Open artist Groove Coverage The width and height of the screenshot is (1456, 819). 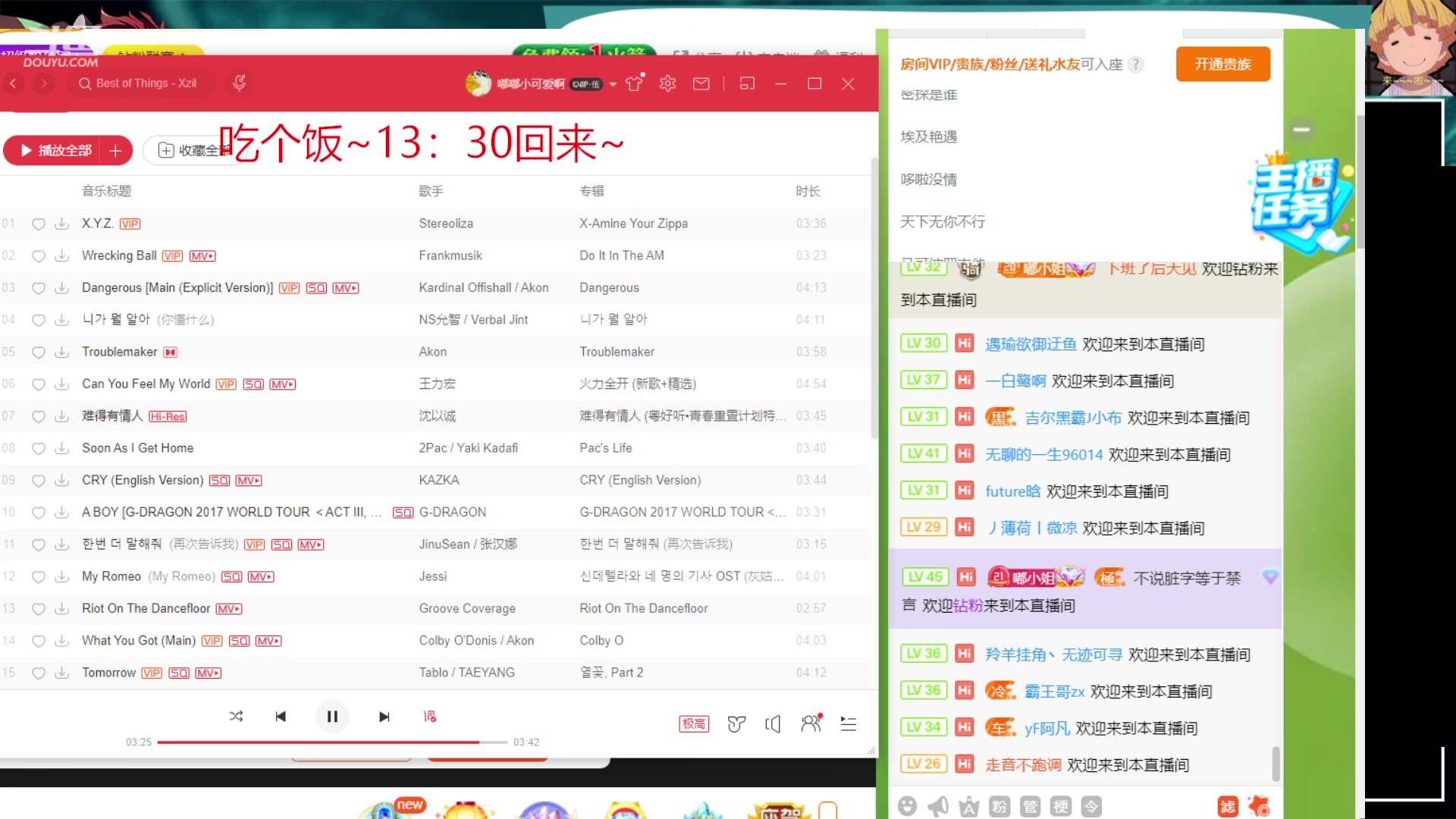467,608
